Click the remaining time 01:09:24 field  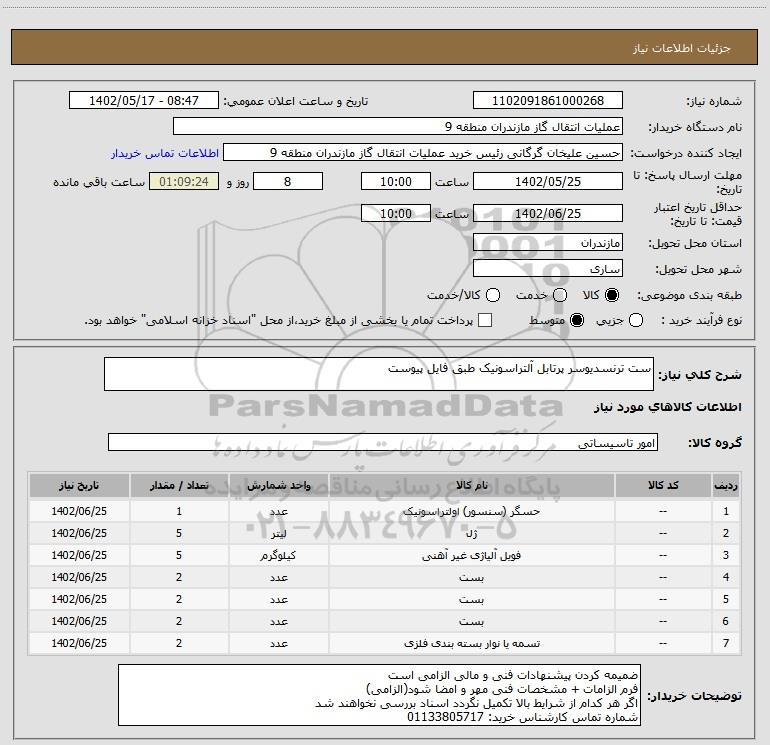point(184,181)
